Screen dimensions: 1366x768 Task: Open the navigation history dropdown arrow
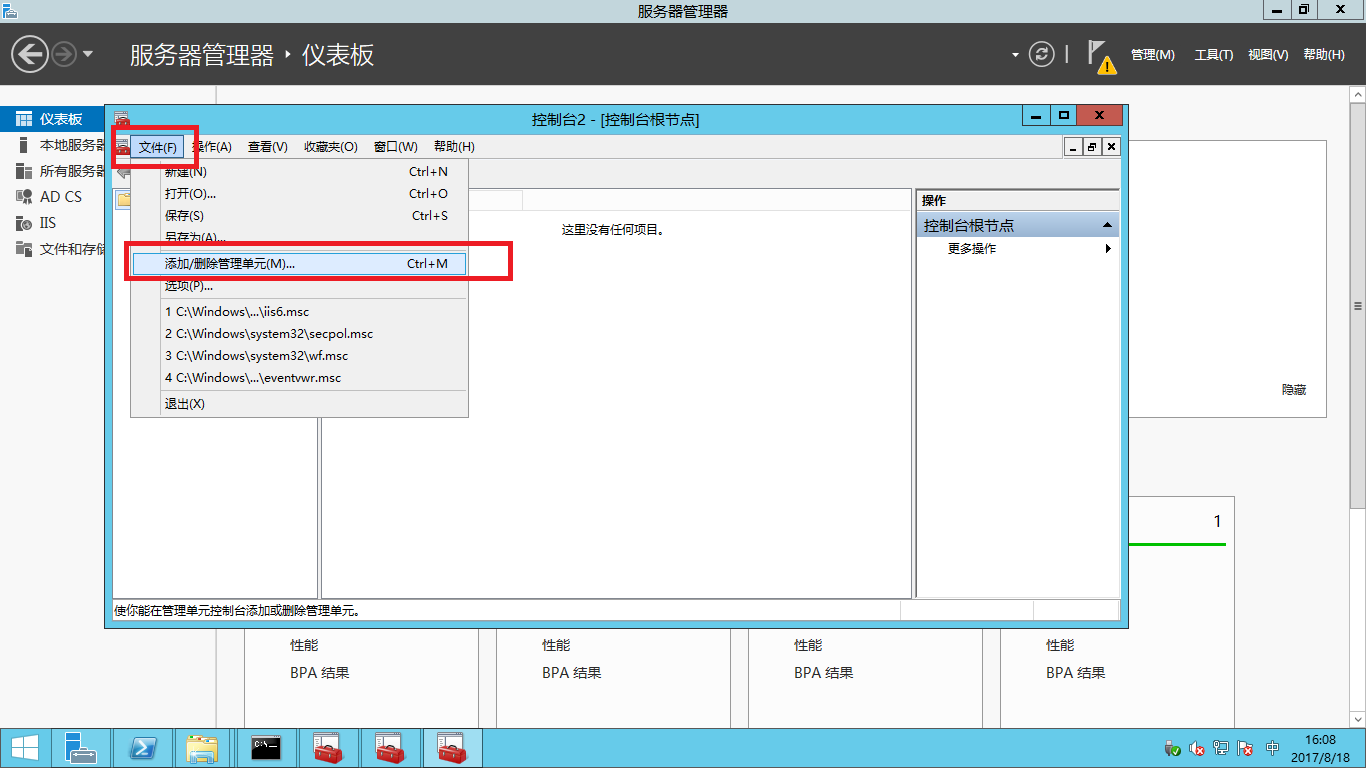pyautogui.click(x=88, y=54)
